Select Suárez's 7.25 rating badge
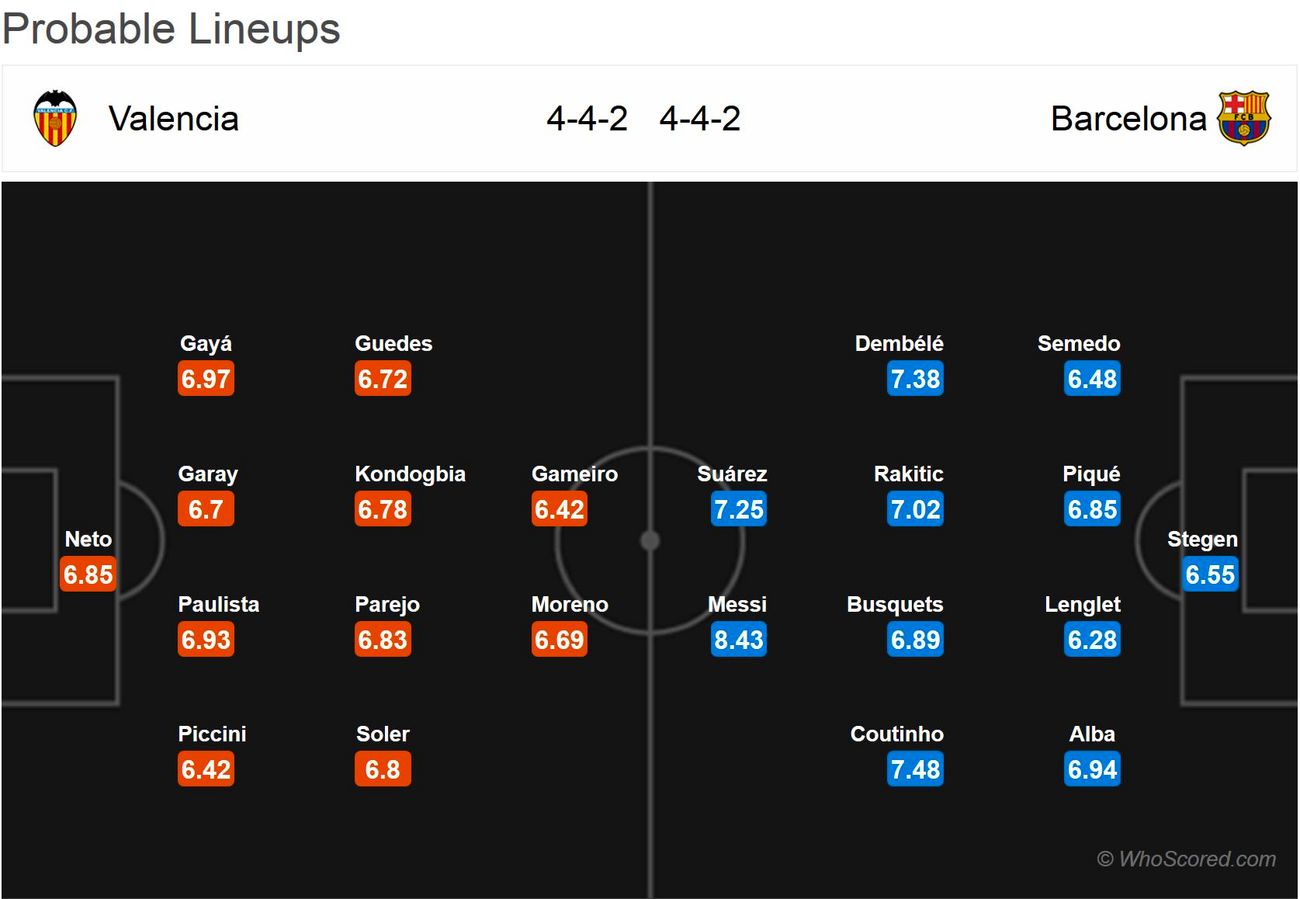Image resolution: width=1300 pixels, height=899 pixels. (738, 510)
